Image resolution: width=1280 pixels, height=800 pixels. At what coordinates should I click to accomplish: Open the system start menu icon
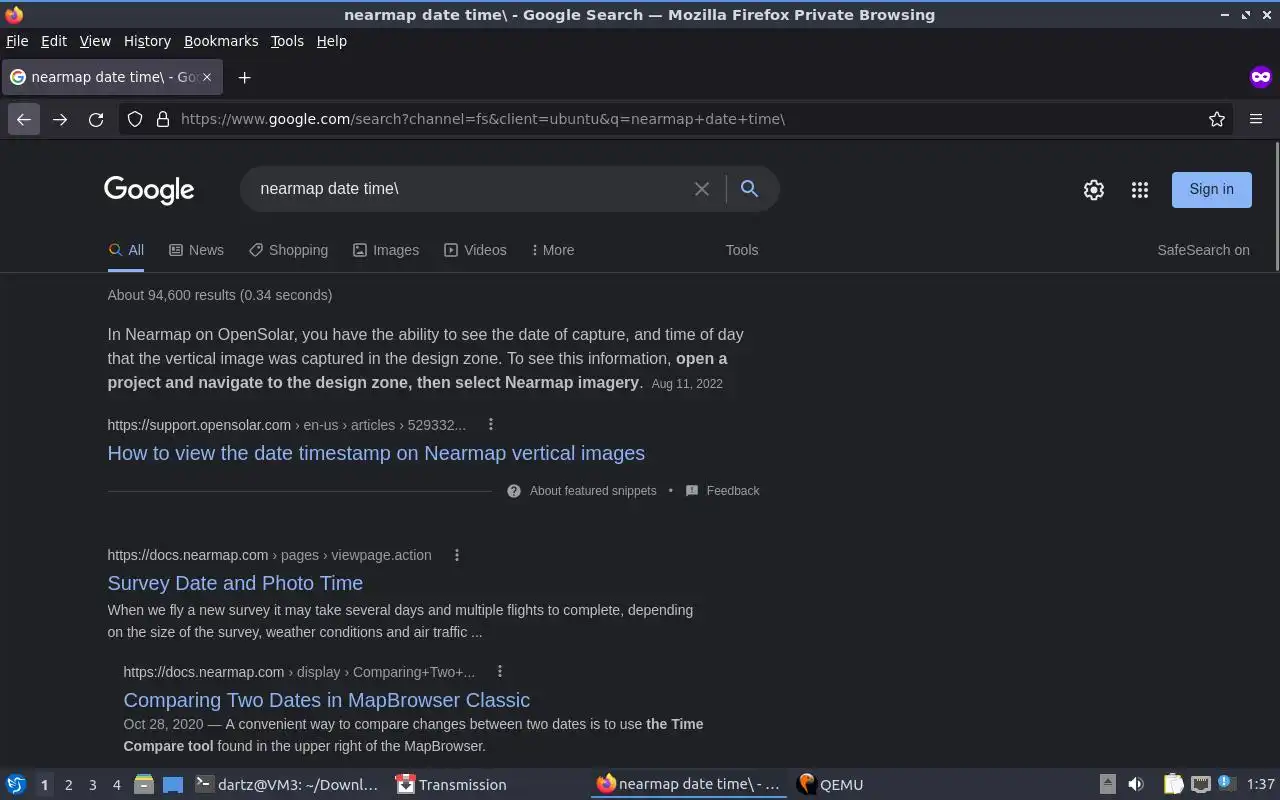pyautogui.click(x=16, y=785)
